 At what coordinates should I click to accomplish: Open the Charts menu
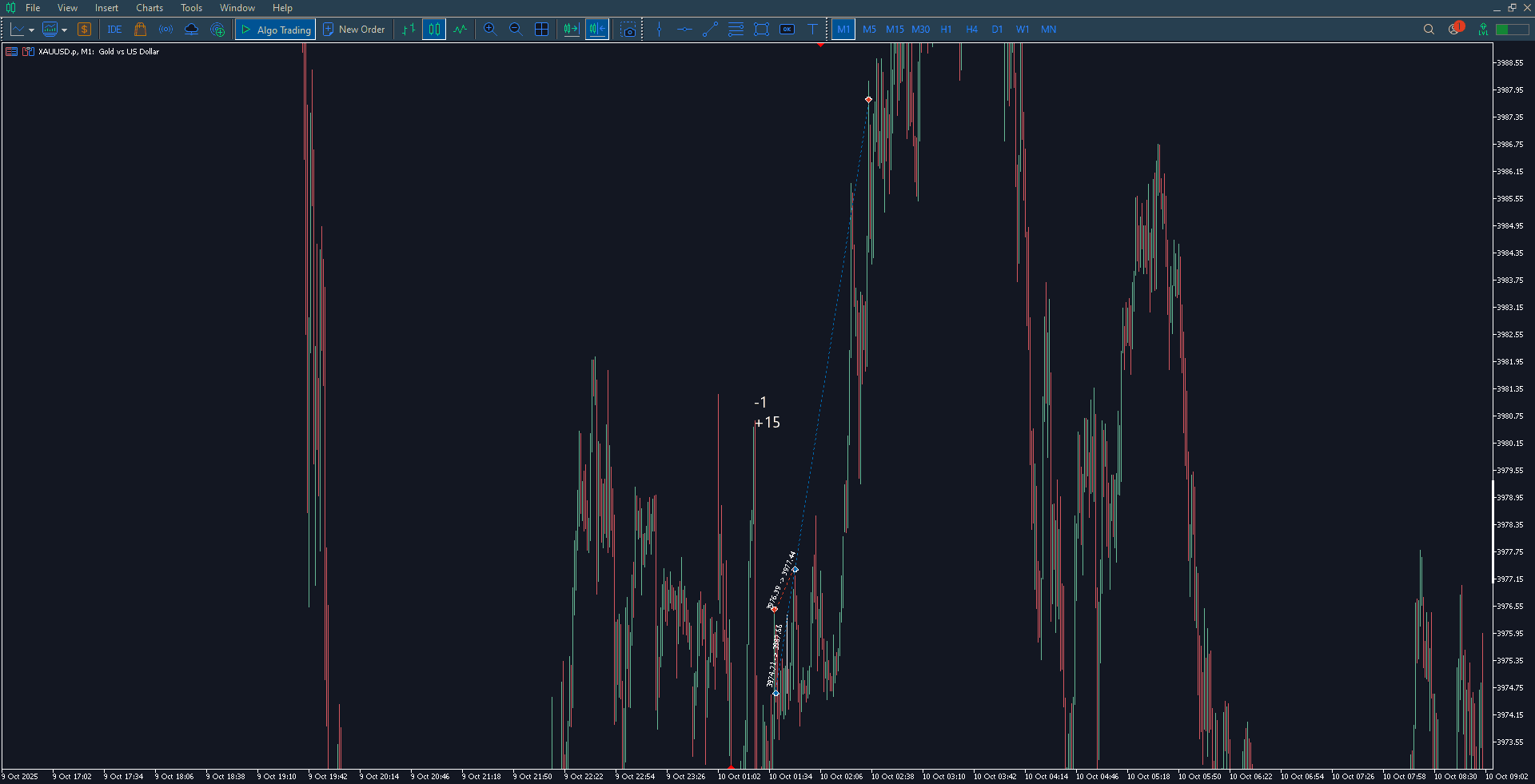click(149, 8)
